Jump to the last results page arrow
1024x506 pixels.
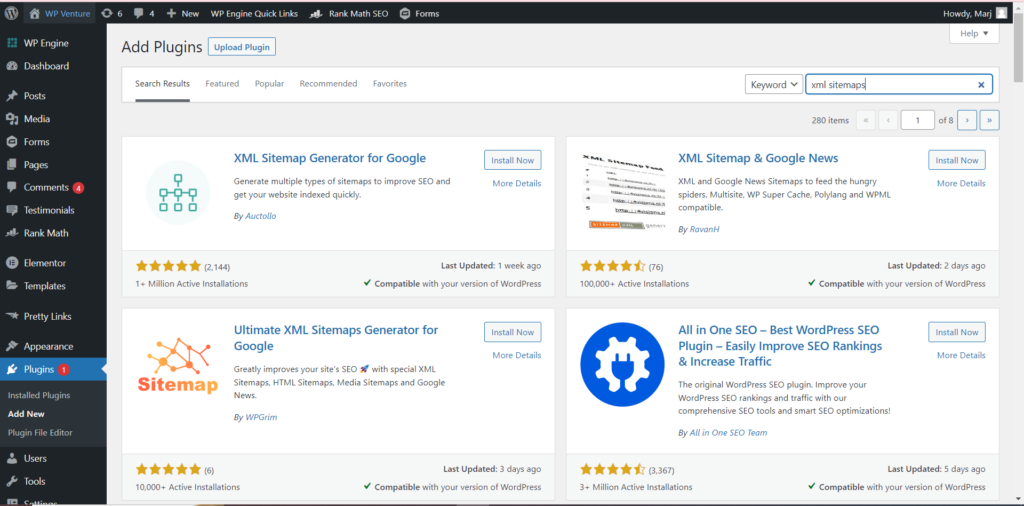[990, 120]
